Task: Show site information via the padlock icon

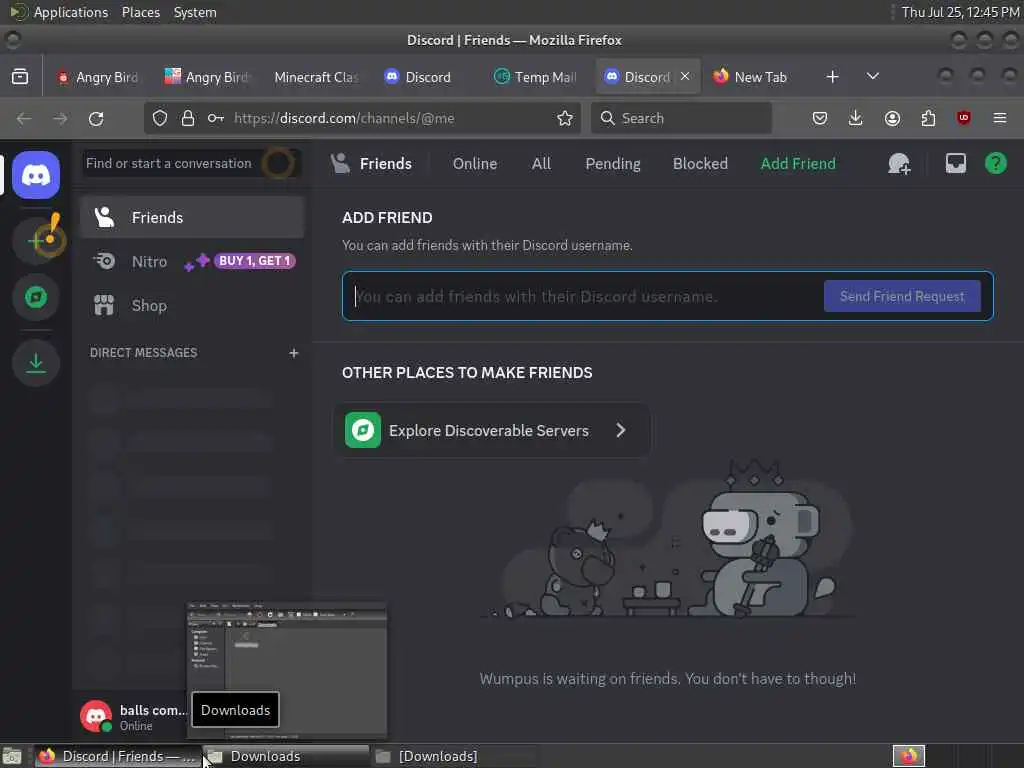Action: coord(188,118)
